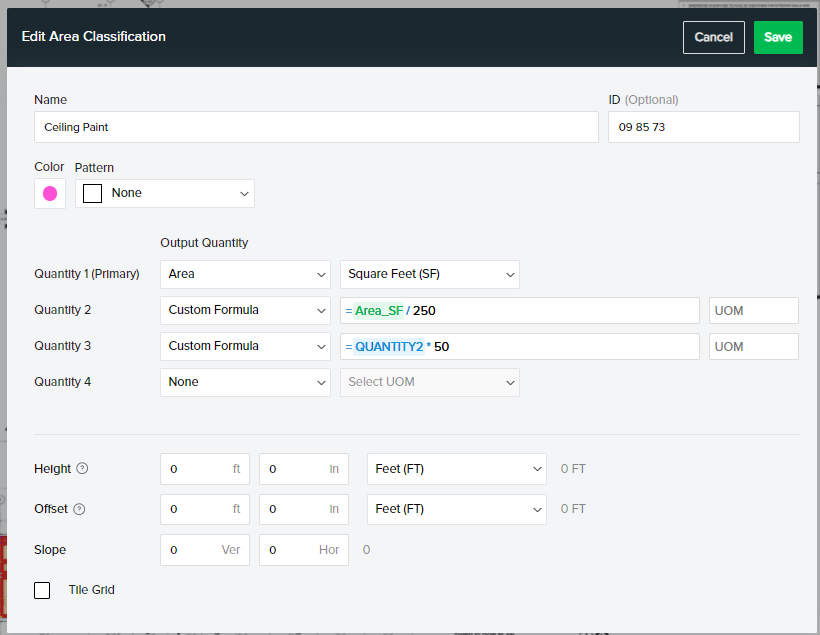Open the Height Feet (FT) unit dropdown
The width and height of the screenshot is (820, 635).
pos(456,469)
